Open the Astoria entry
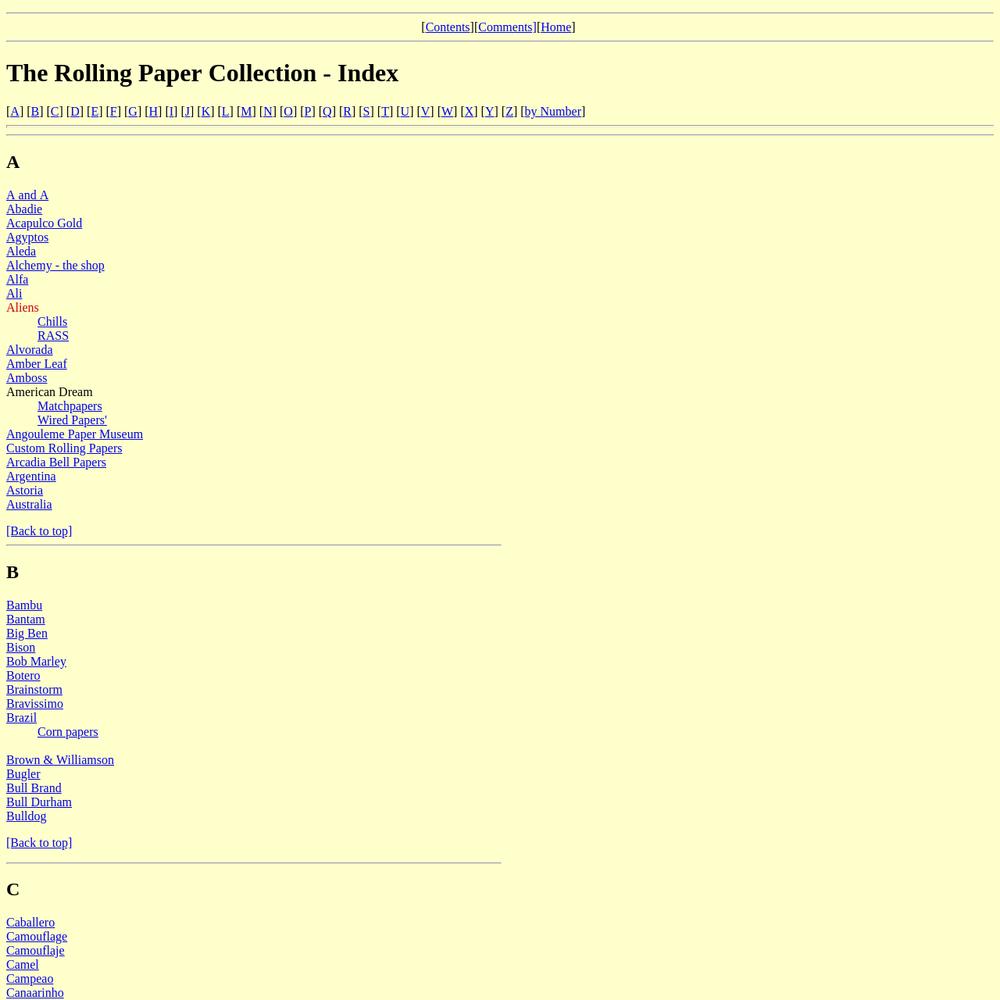The image size is (1000, 1000). point(25,490)
